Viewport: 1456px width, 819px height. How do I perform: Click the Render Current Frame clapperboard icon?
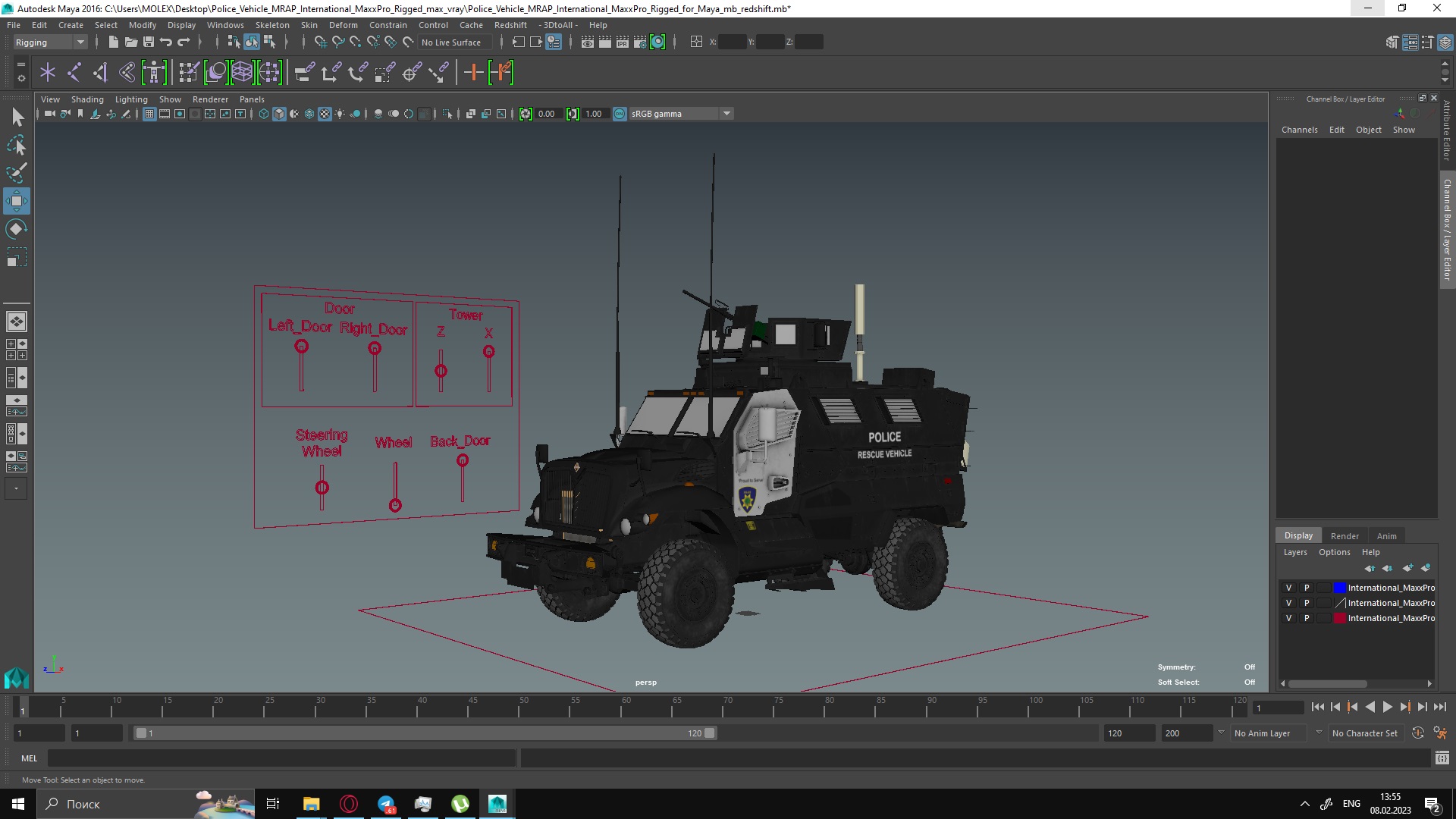coord(604,42)
